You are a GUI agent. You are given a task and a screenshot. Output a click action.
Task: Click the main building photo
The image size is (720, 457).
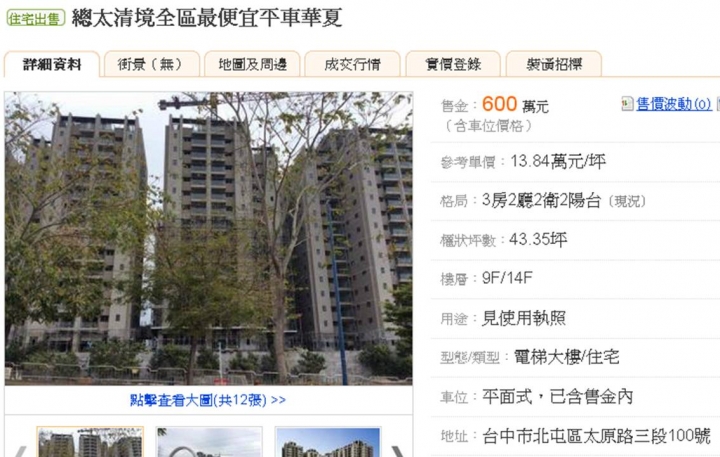click(x=208, y=238)
